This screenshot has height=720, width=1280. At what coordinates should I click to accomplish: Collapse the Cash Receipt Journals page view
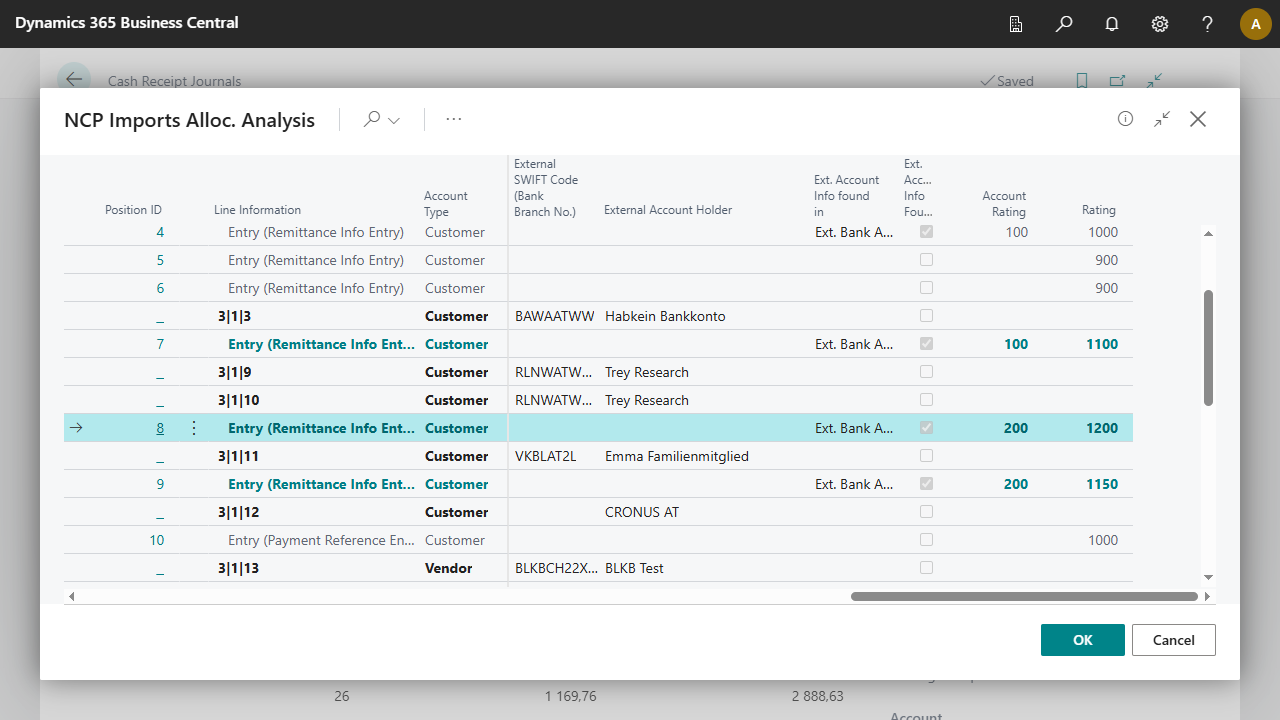1155,81
